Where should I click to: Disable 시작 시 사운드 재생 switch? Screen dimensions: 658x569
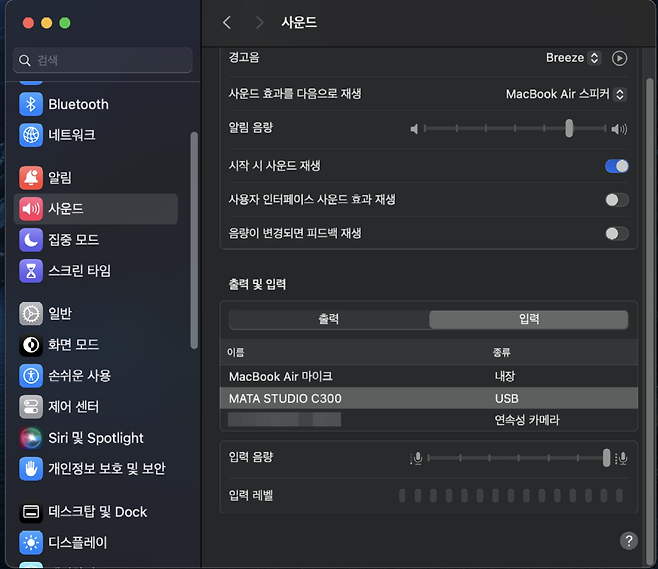click(617, 166)
